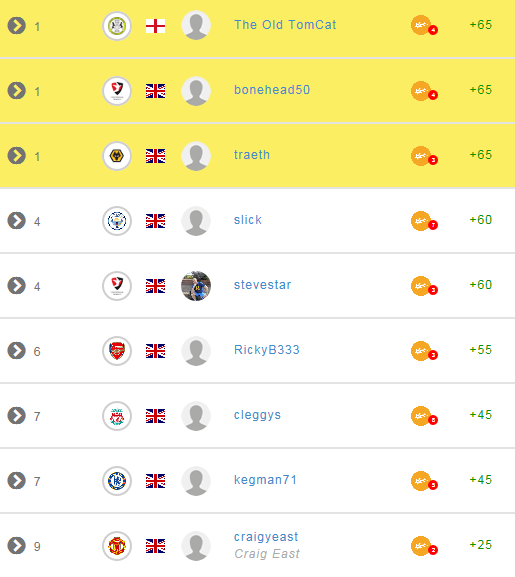Click the England flag for The Old TomCat
The height and width of the screenshot is (577, 515).
point(155,26)
